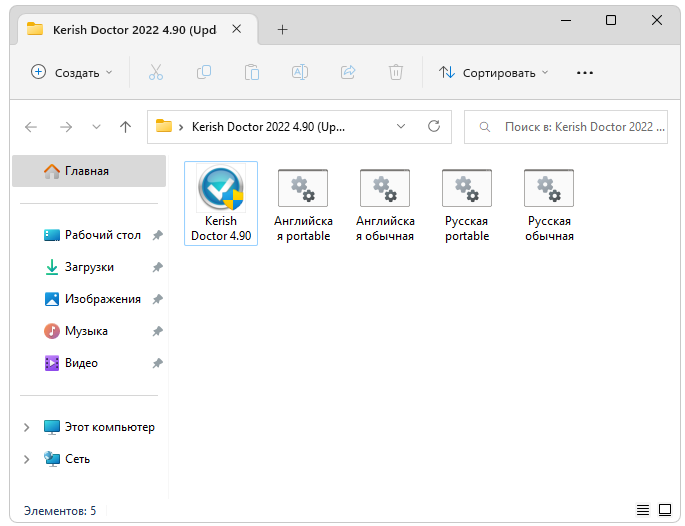The height and width of the screenshot is (526, 685).
Task: Go to Загрузки folder in sidebar
Action: 89,267
